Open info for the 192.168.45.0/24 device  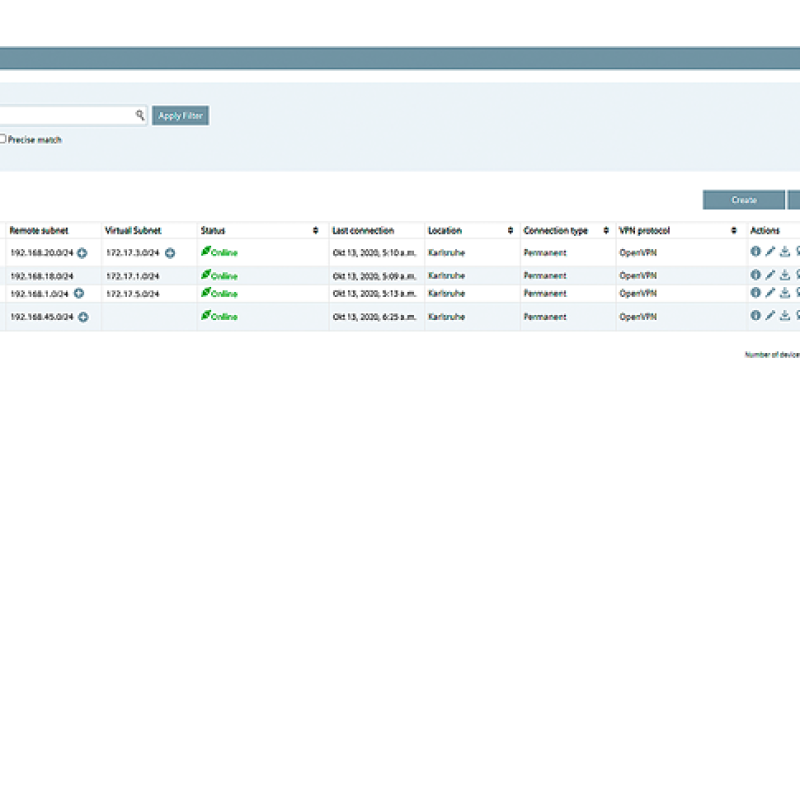pyautogui.click(x=756, y=316)
